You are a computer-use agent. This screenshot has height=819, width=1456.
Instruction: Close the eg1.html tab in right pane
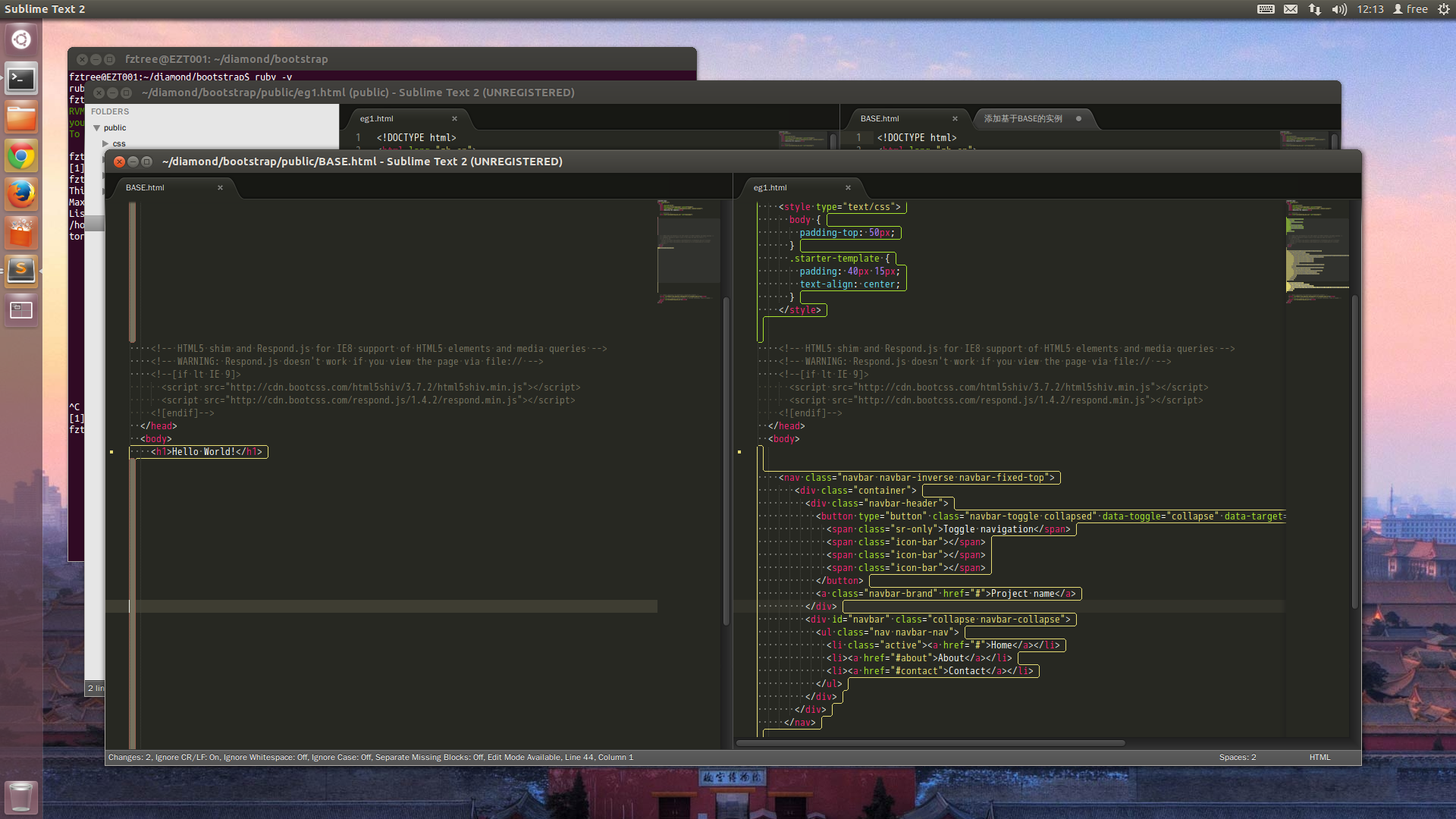[x=848, y=187]
